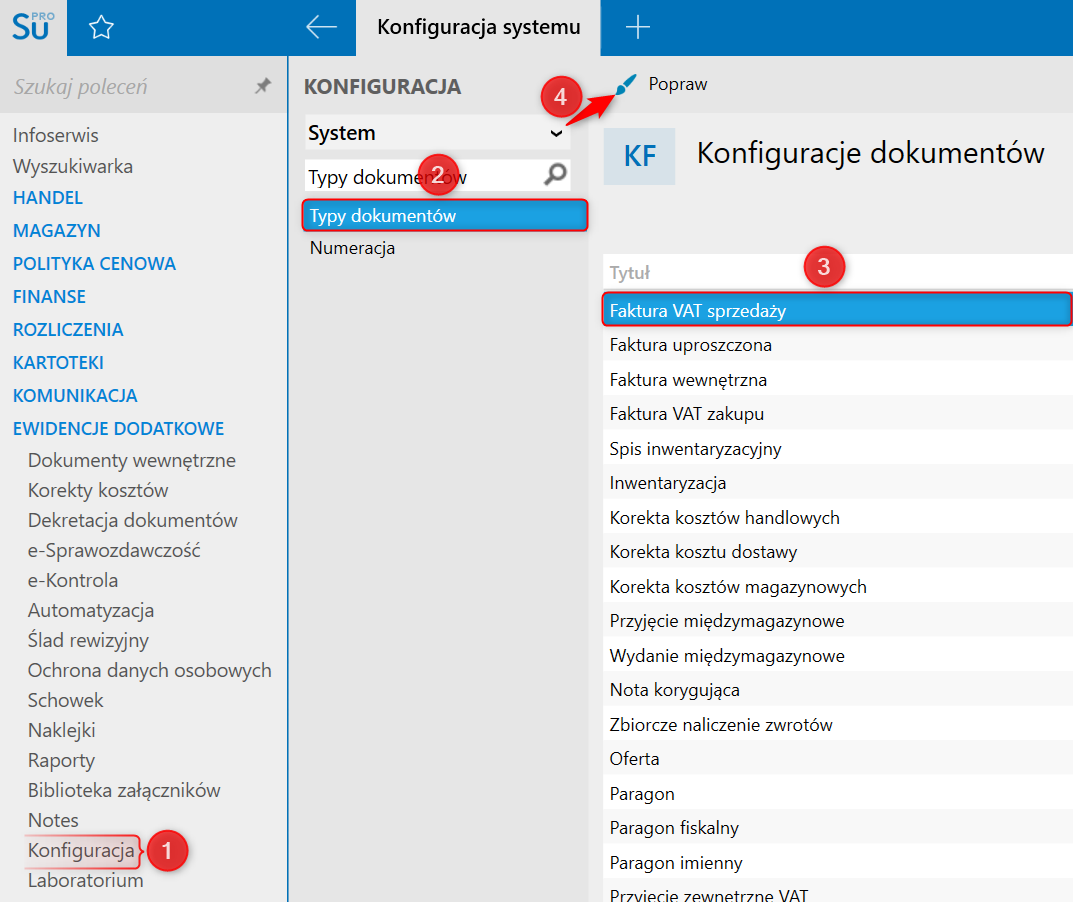Click the magnifier icon in configuration search
The height and width of the screenshot is (902, 1073).
[556, 175]
